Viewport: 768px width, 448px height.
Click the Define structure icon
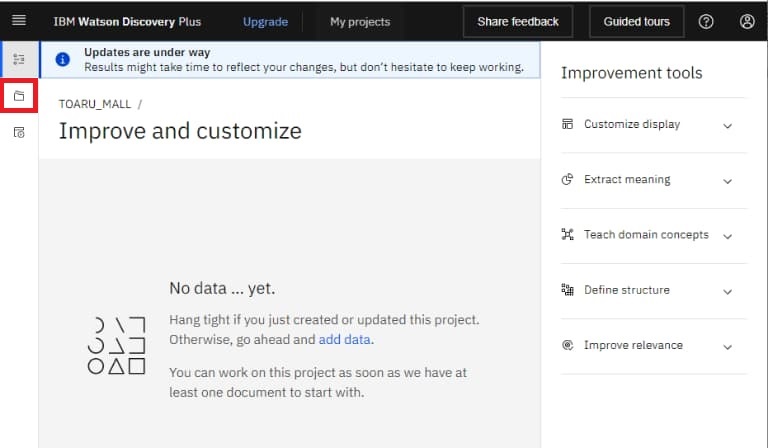coord(567,290)
